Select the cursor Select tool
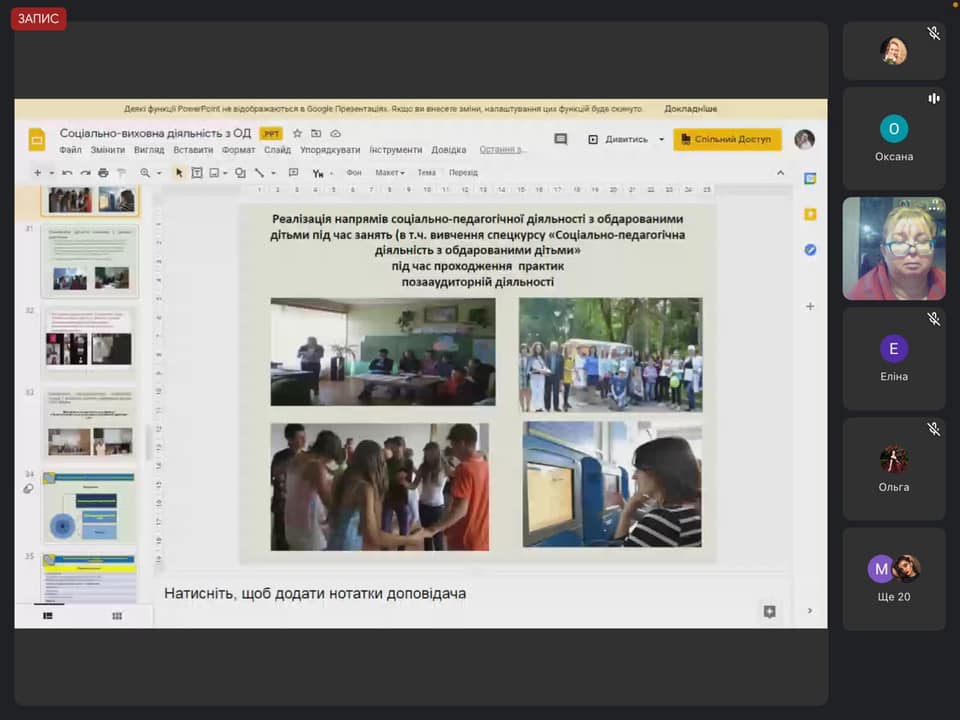The height and width of the screenshot is (720, 960). (179, 173)
